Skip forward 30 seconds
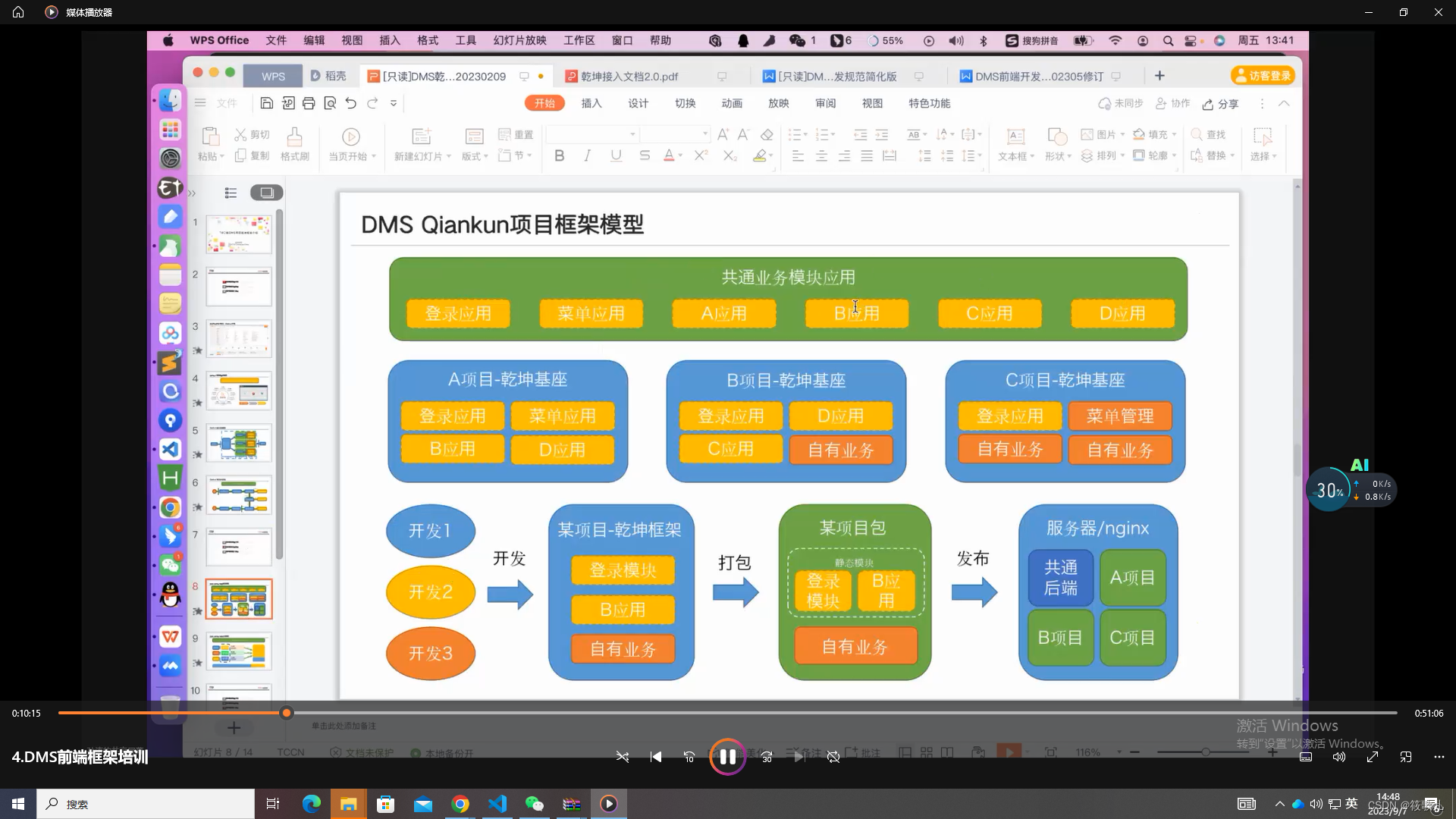The width and height of the screenshot is (1456, 819). [x=766, y=757]
